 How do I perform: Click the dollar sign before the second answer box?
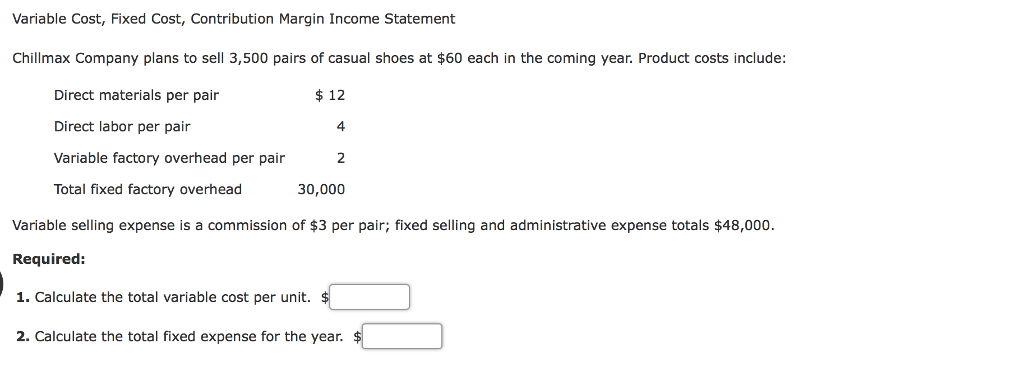357,337
